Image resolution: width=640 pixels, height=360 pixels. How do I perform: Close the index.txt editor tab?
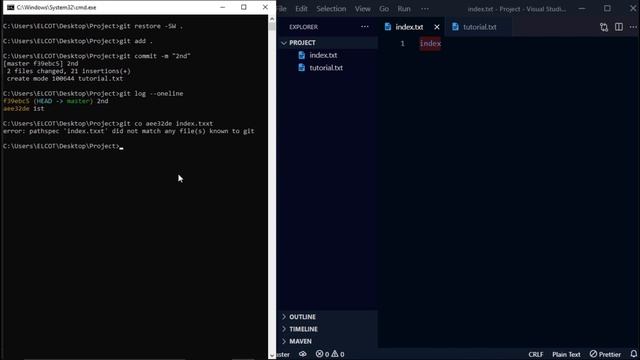(437, 27)
